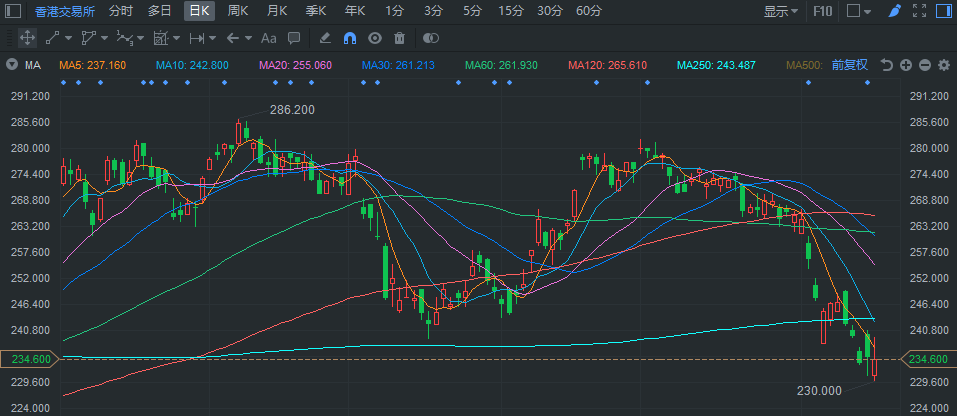
Task: Add a comment bubble annotation
Action: point(294,38)
